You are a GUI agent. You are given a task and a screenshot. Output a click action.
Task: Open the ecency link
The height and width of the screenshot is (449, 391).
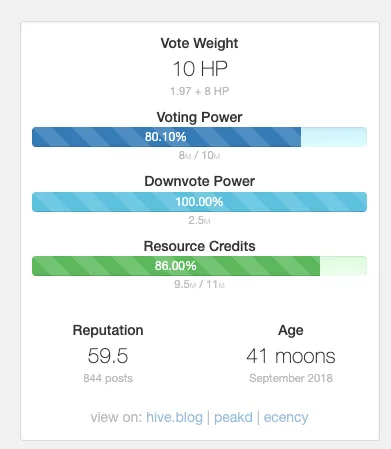point(286,417)
